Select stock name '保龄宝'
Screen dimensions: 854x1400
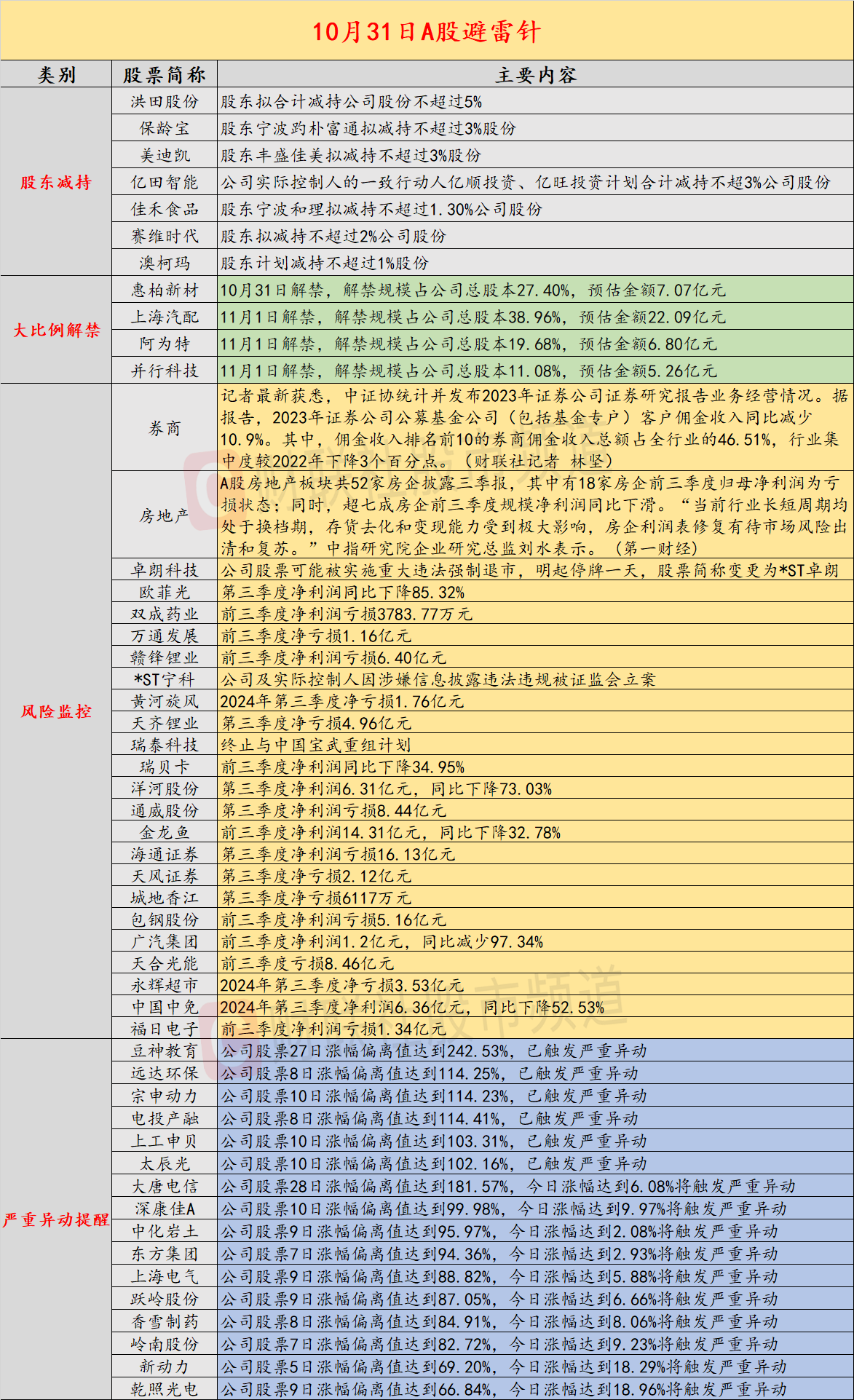click(x=165, y=129)
